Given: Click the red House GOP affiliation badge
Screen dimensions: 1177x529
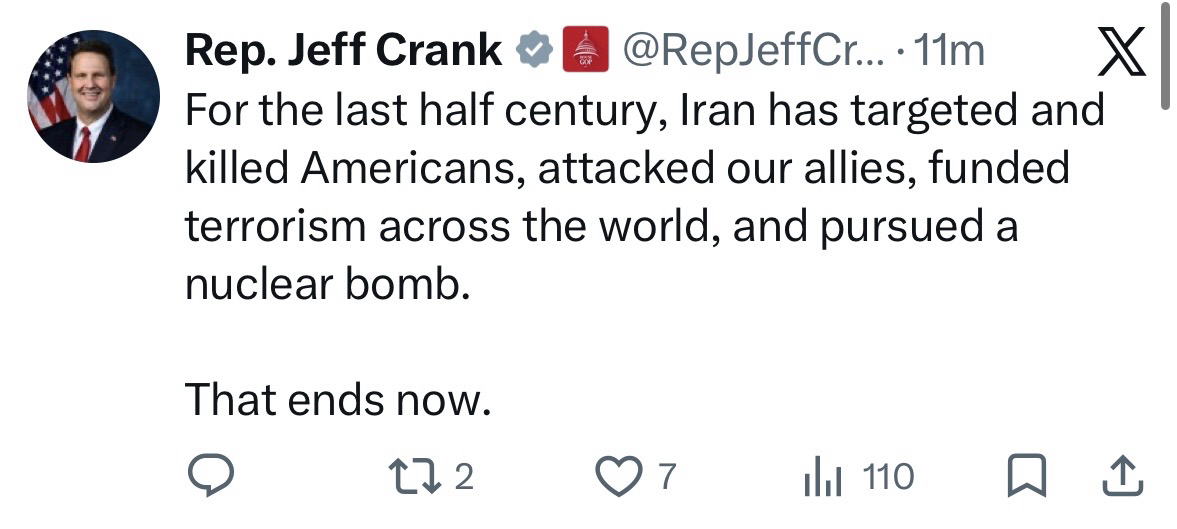Looking at the screenshot, I should (x=586, y=50).
